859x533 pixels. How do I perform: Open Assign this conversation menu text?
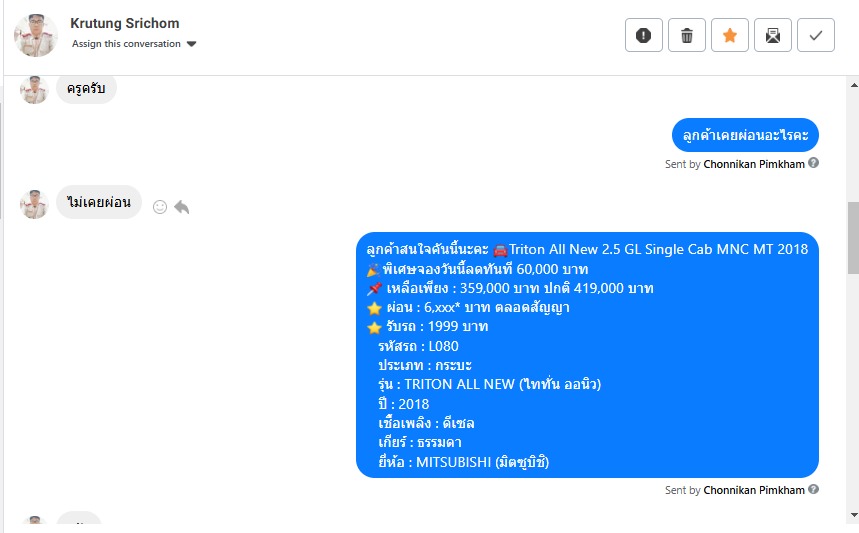126,44
